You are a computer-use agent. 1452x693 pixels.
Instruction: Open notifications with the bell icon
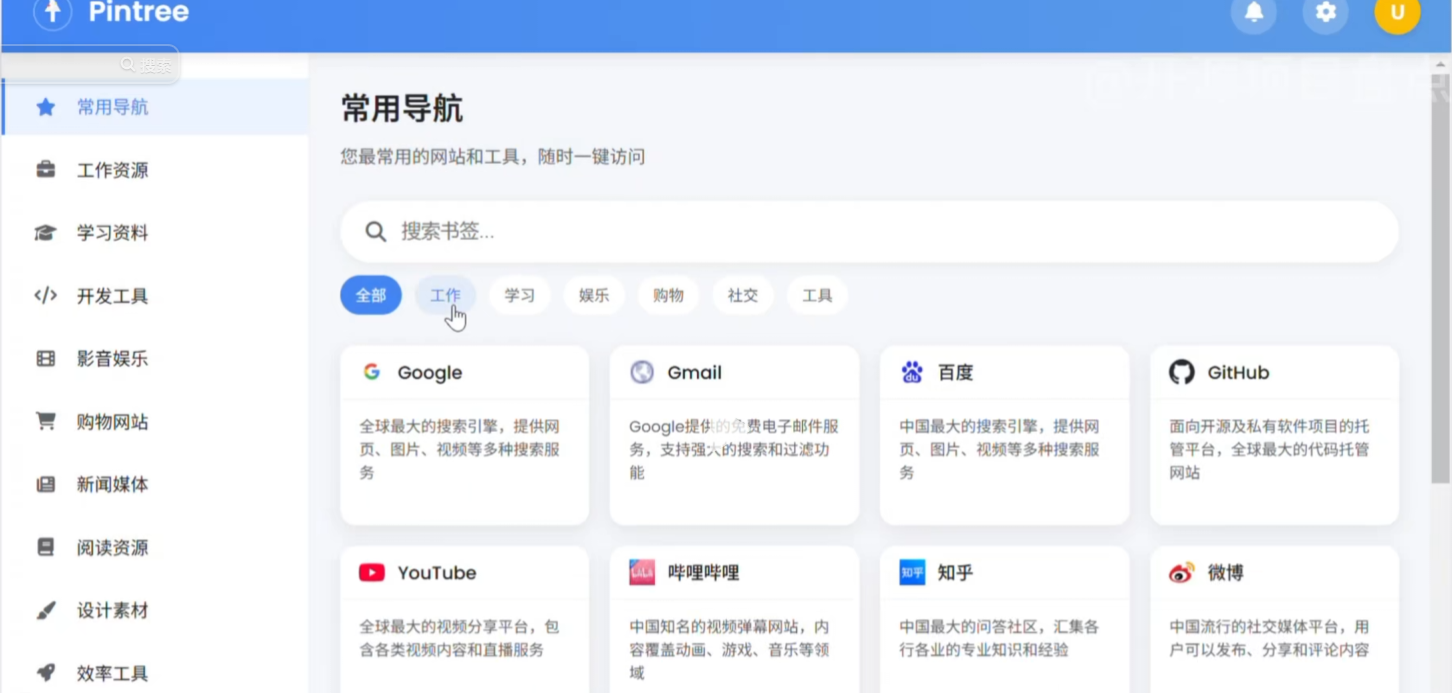click(x=1254, y=15)
